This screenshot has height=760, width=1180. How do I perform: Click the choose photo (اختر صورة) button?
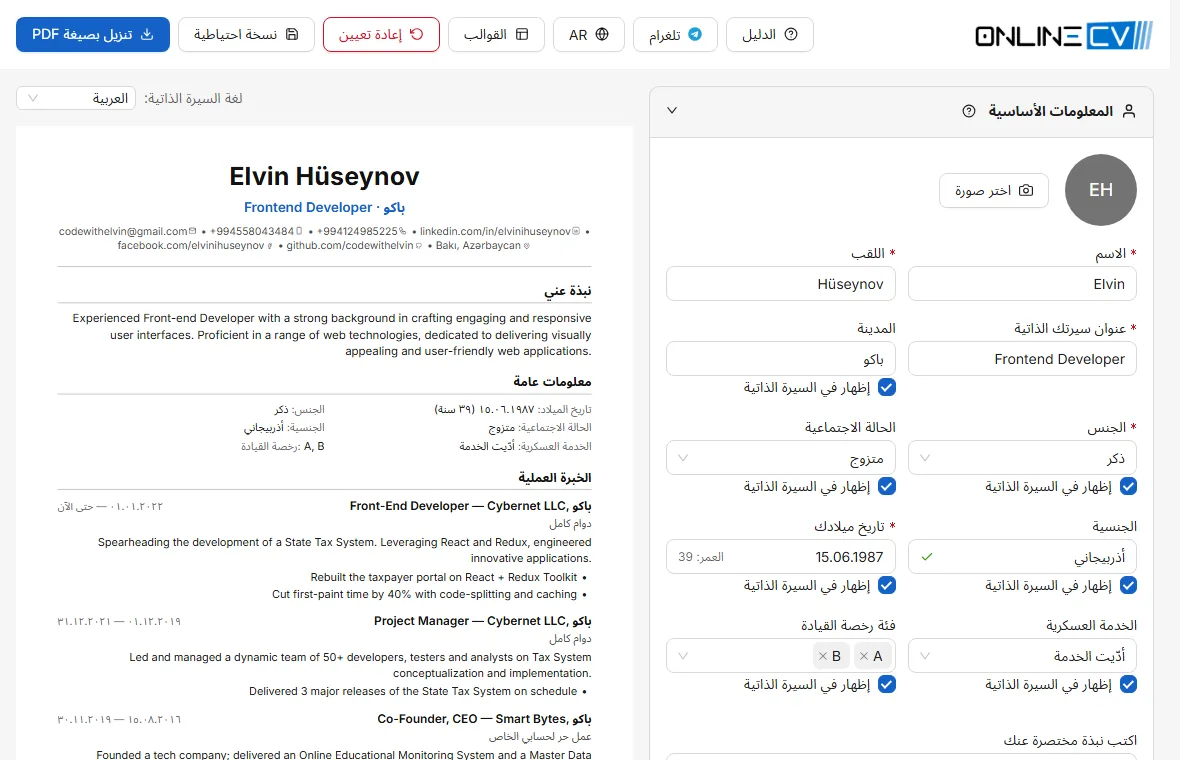point(993,190)
